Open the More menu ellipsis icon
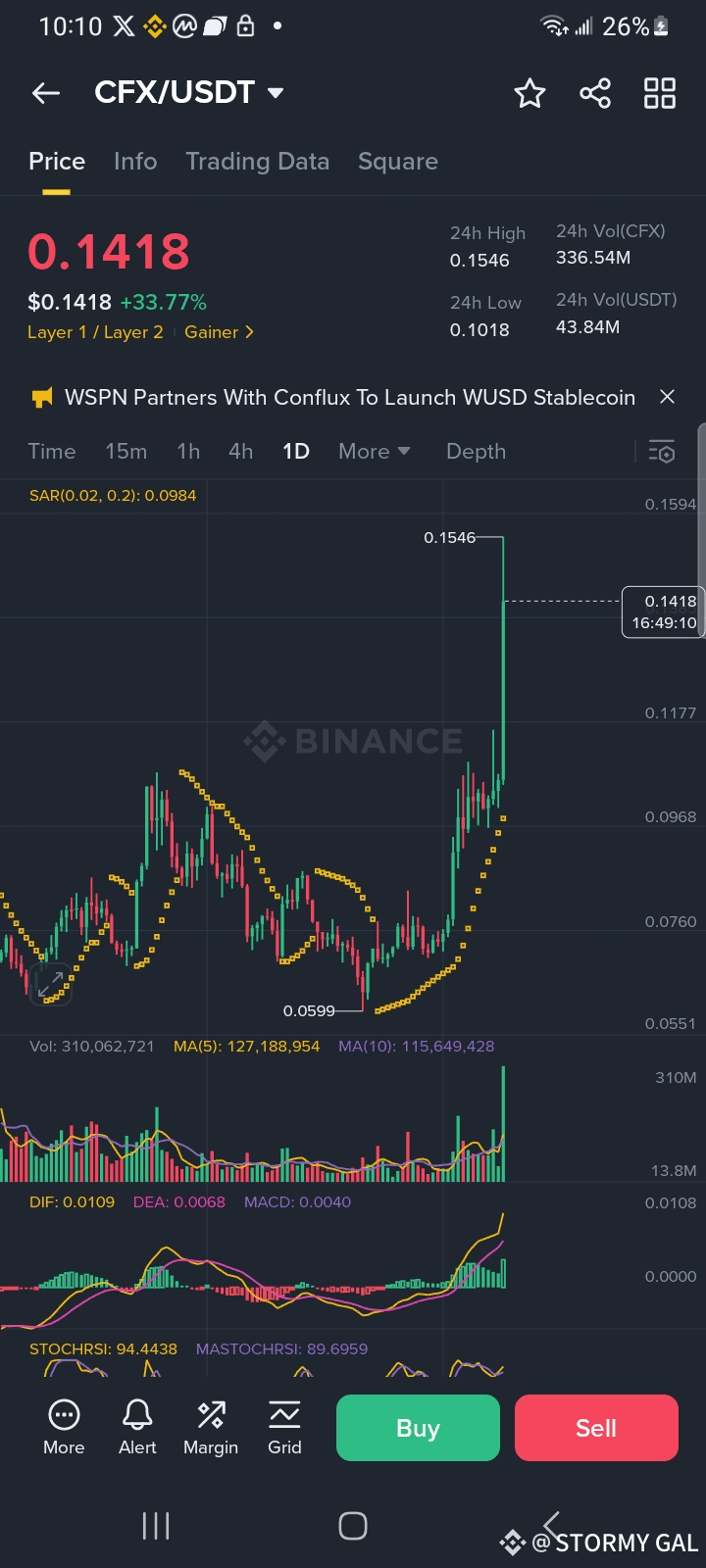 [x=64, y=1414]
